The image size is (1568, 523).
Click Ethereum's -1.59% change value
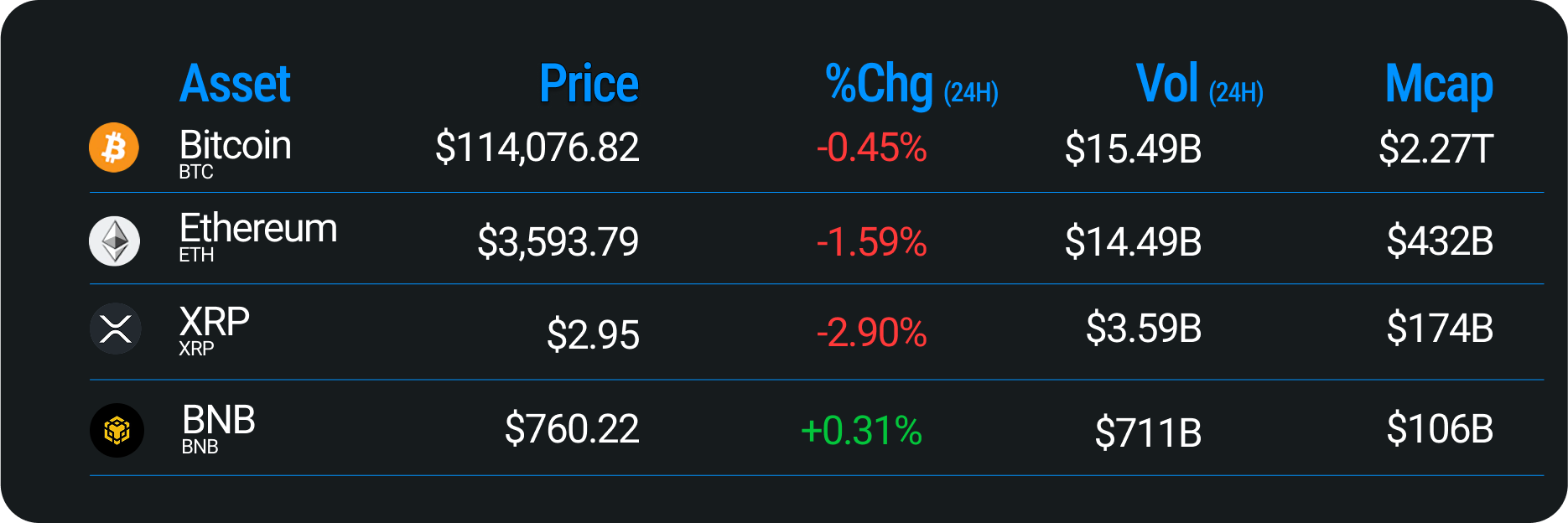point(871,242)
